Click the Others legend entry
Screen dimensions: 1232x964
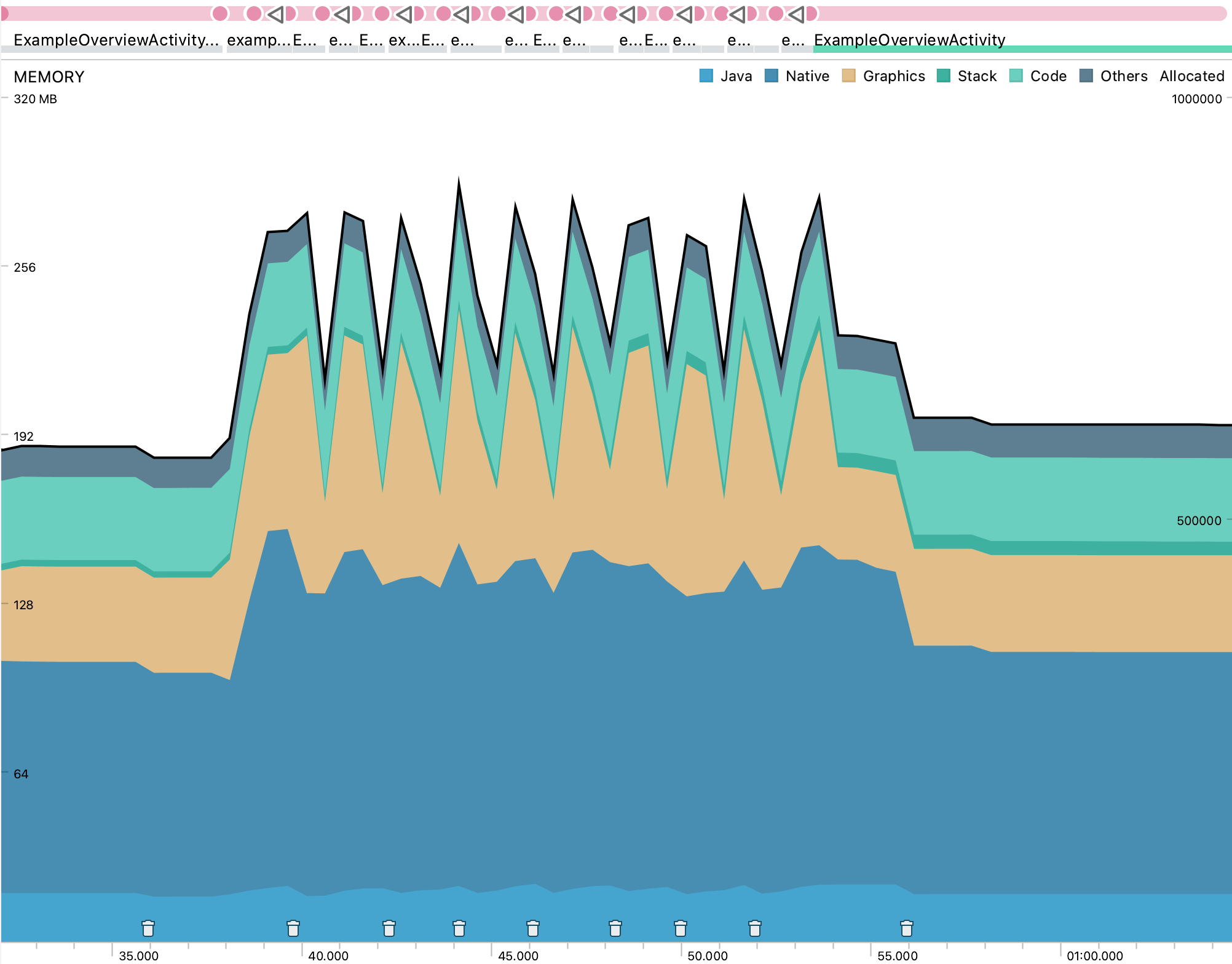1123,76
